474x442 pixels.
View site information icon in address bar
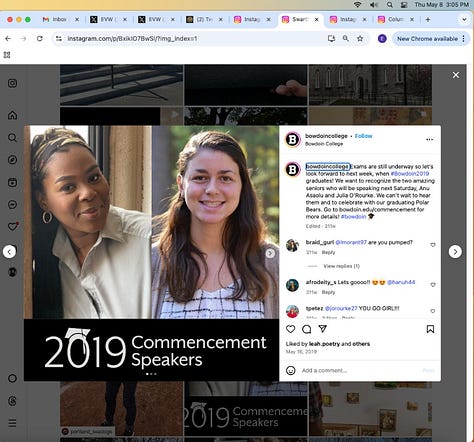pos(59,39)
